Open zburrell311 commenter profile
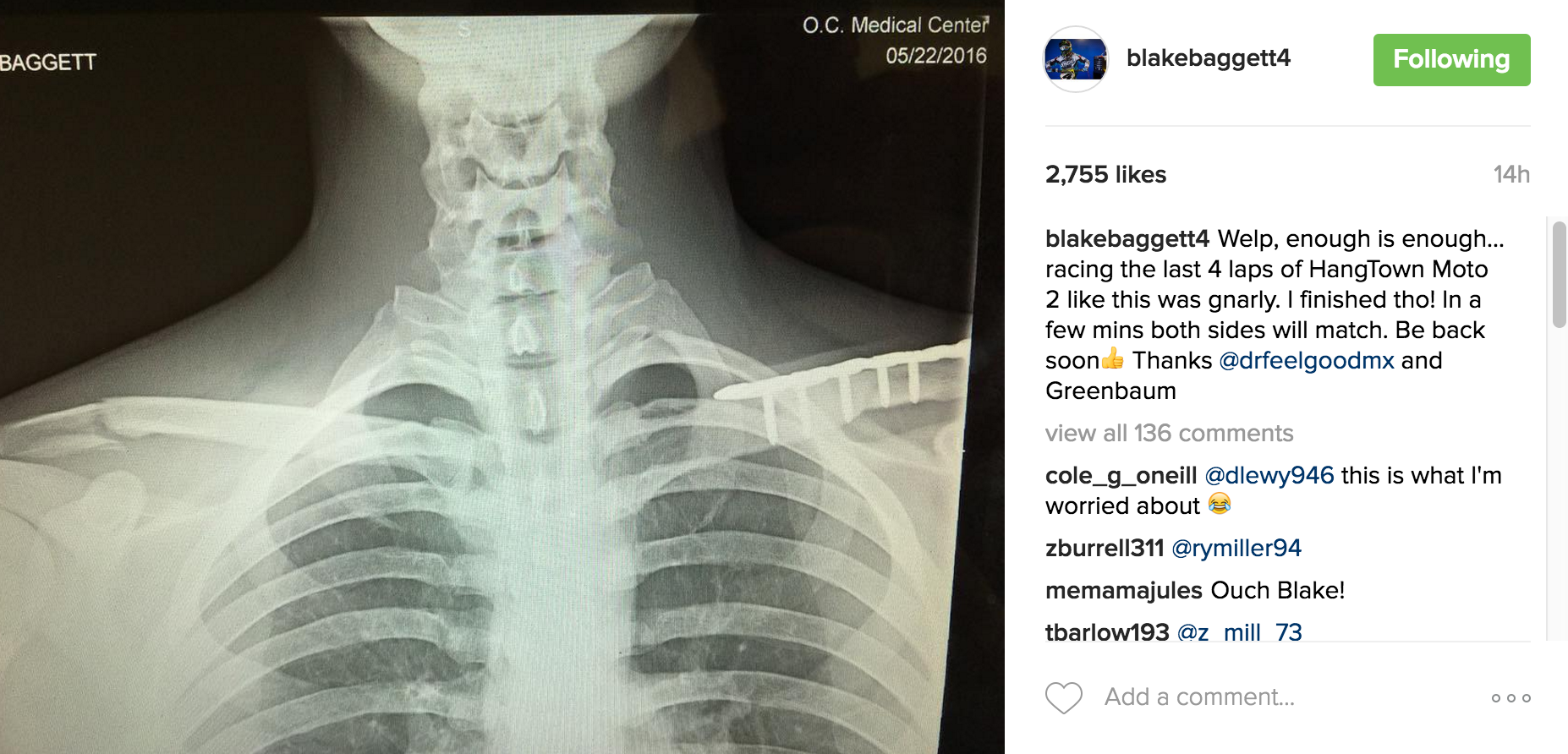This screenshot has height=754, width=1568. click(x=1105, y=548)
